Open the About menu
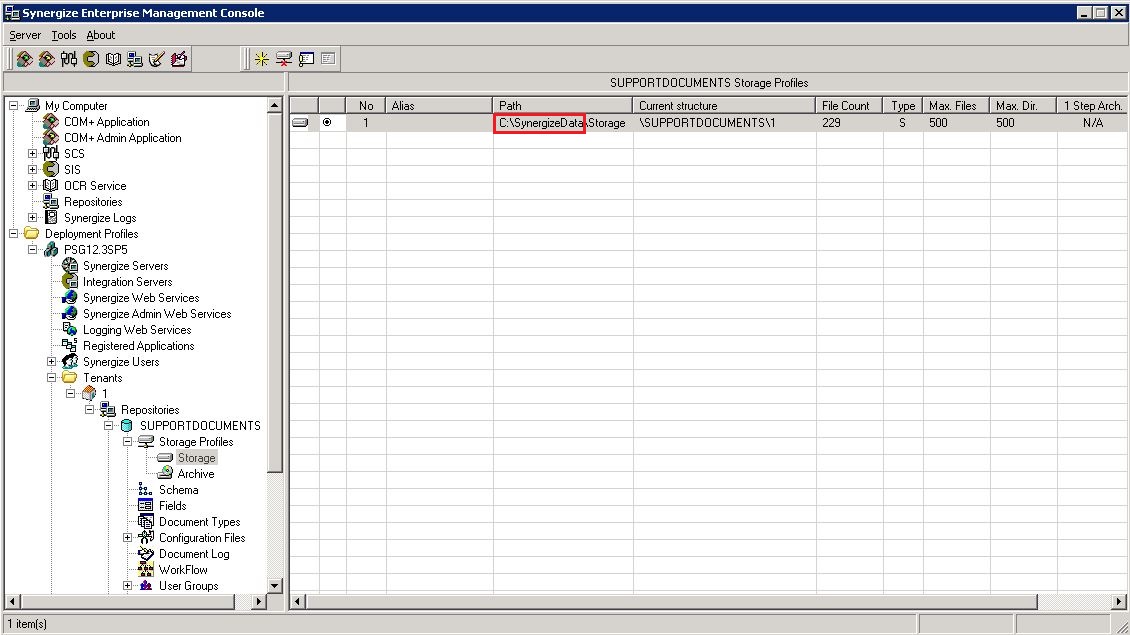The image size is (1130, 635). (x=100, y=35)
